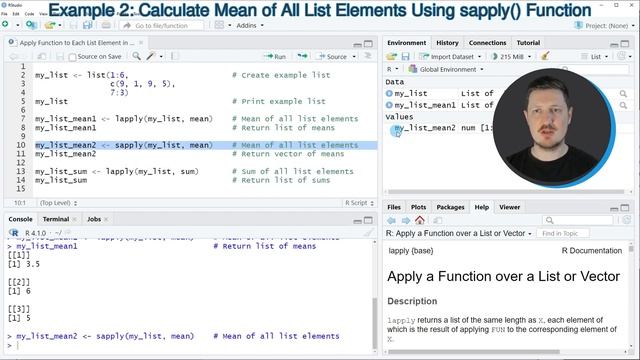Go back in Help pane
640x360 pixels.
click(x=391, y=220)
